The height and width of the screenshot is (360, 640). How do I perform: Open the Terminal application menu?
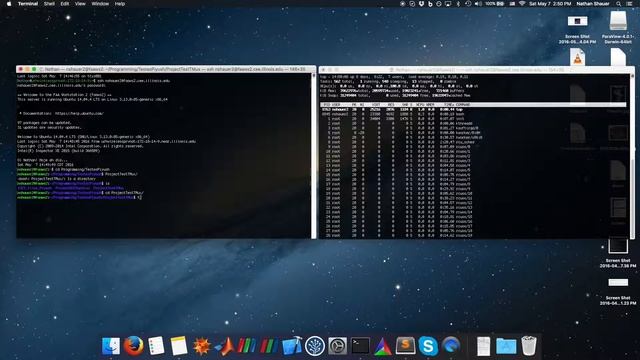click(28, 4)
